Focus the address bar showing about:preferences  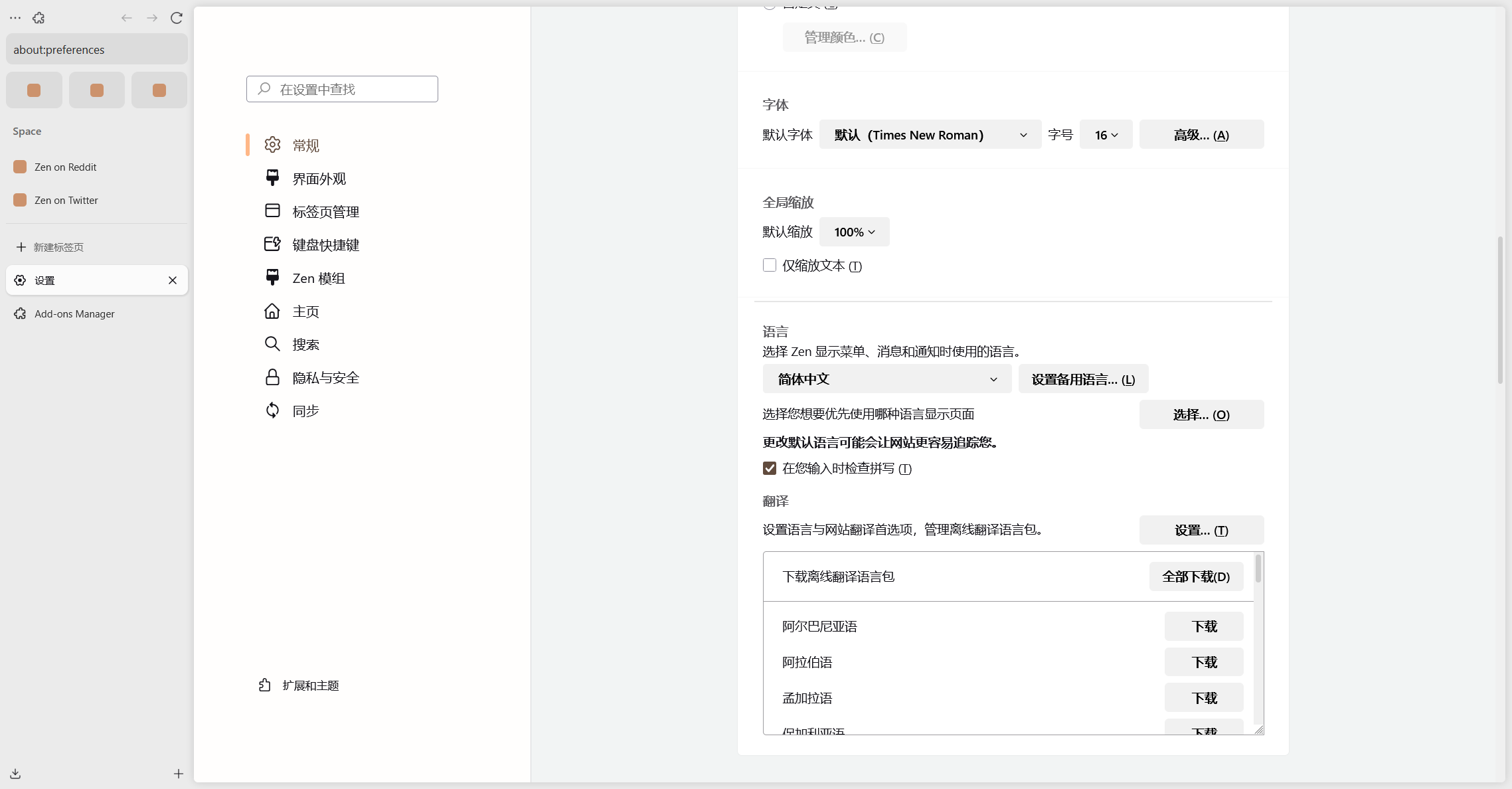tap(97, 50)
